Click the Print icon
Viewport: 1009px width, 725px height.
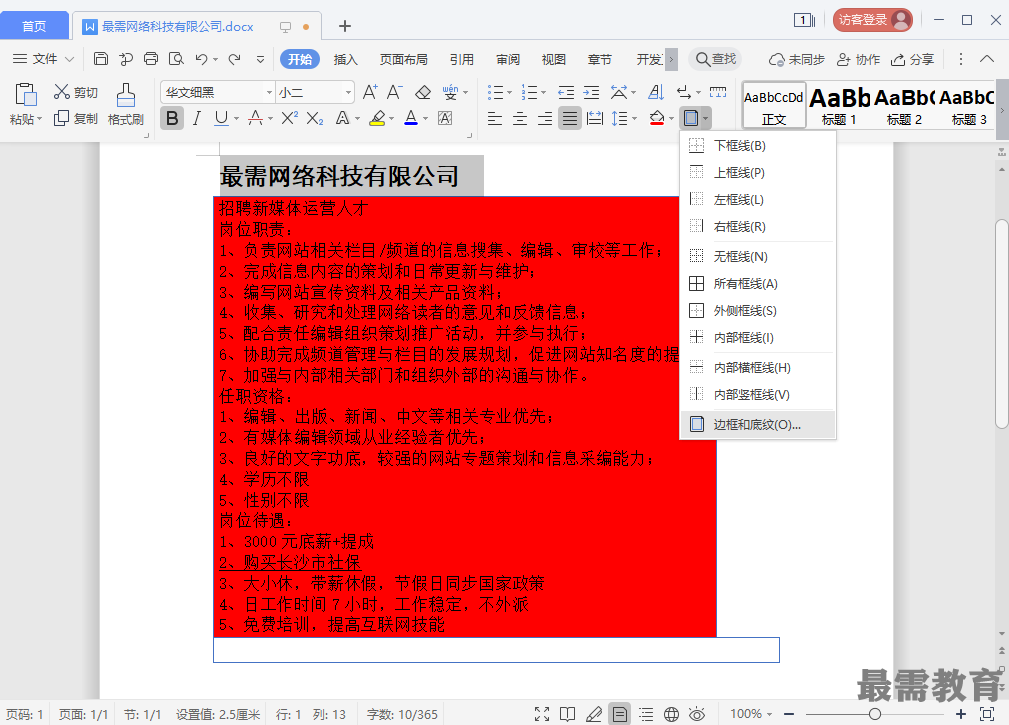coord(151,59)
